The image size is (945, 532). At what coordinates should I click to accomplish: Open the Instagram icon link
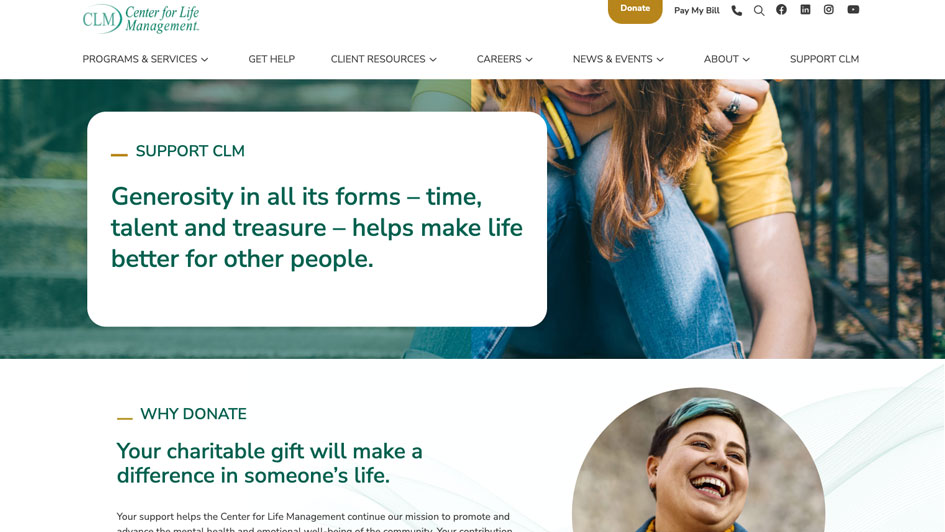click(829, 10)
